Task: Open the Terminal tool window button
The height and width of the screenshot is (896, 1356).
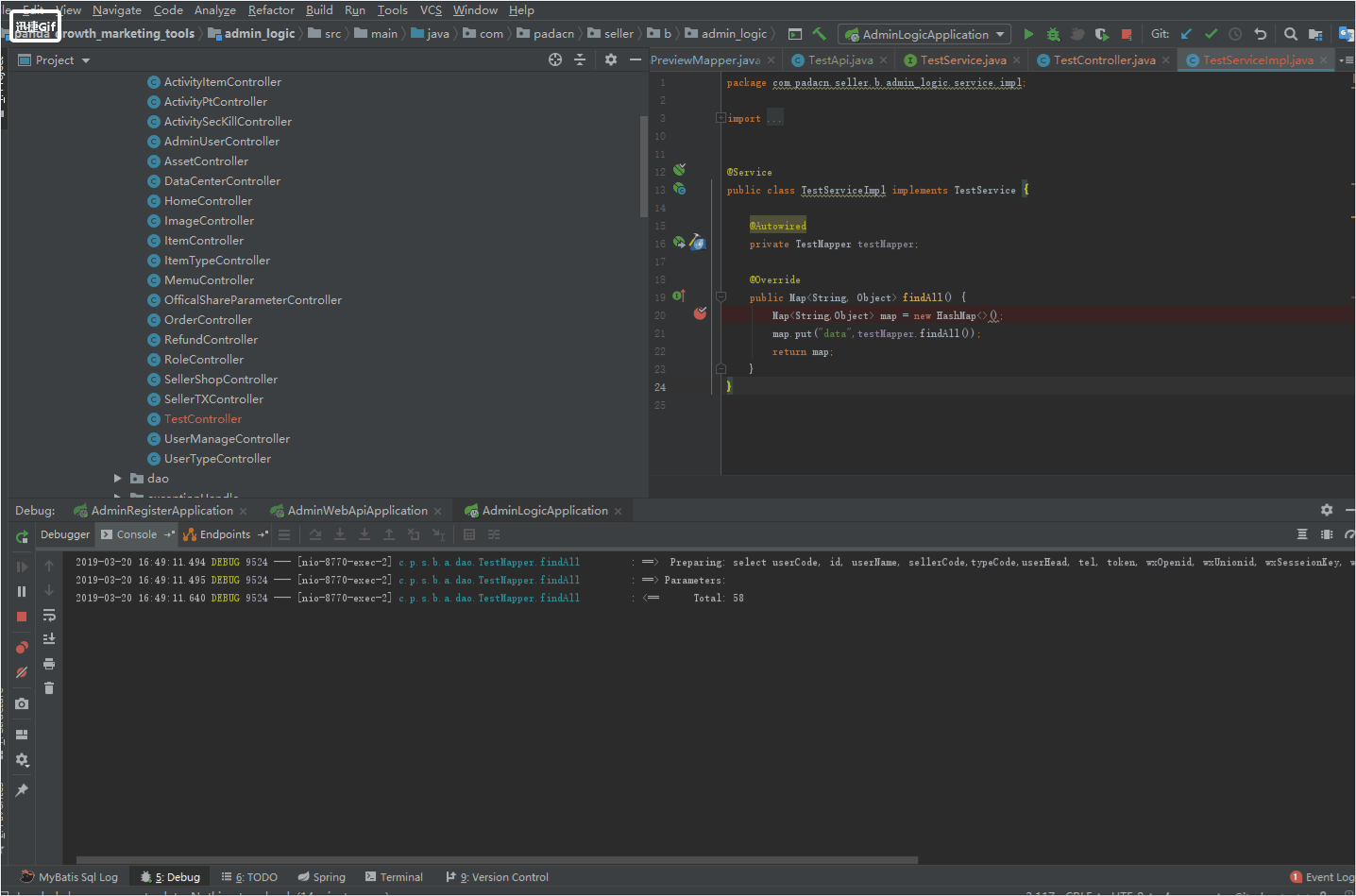Action: (x=394, y=877)
